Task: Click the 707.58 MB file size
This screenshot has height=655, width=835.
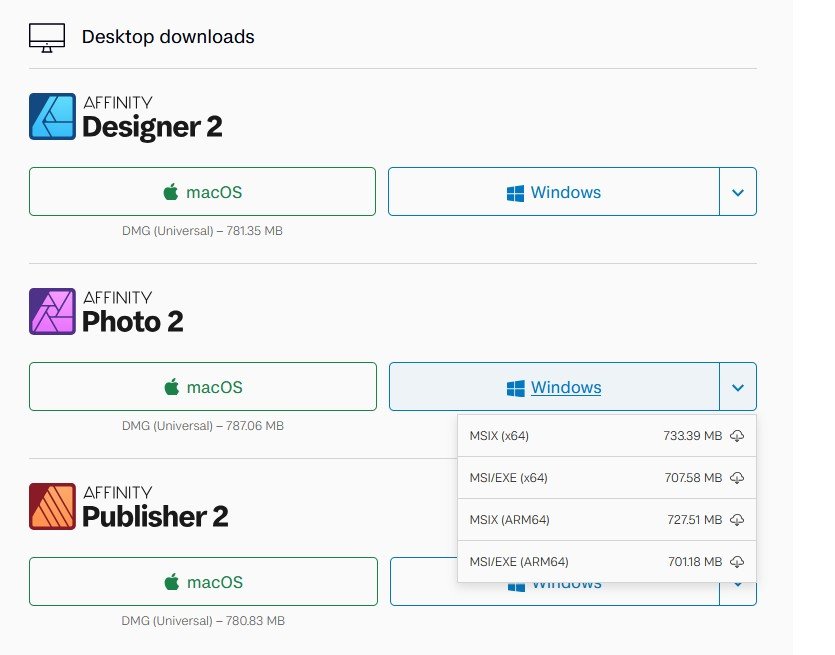Action: 693,478
